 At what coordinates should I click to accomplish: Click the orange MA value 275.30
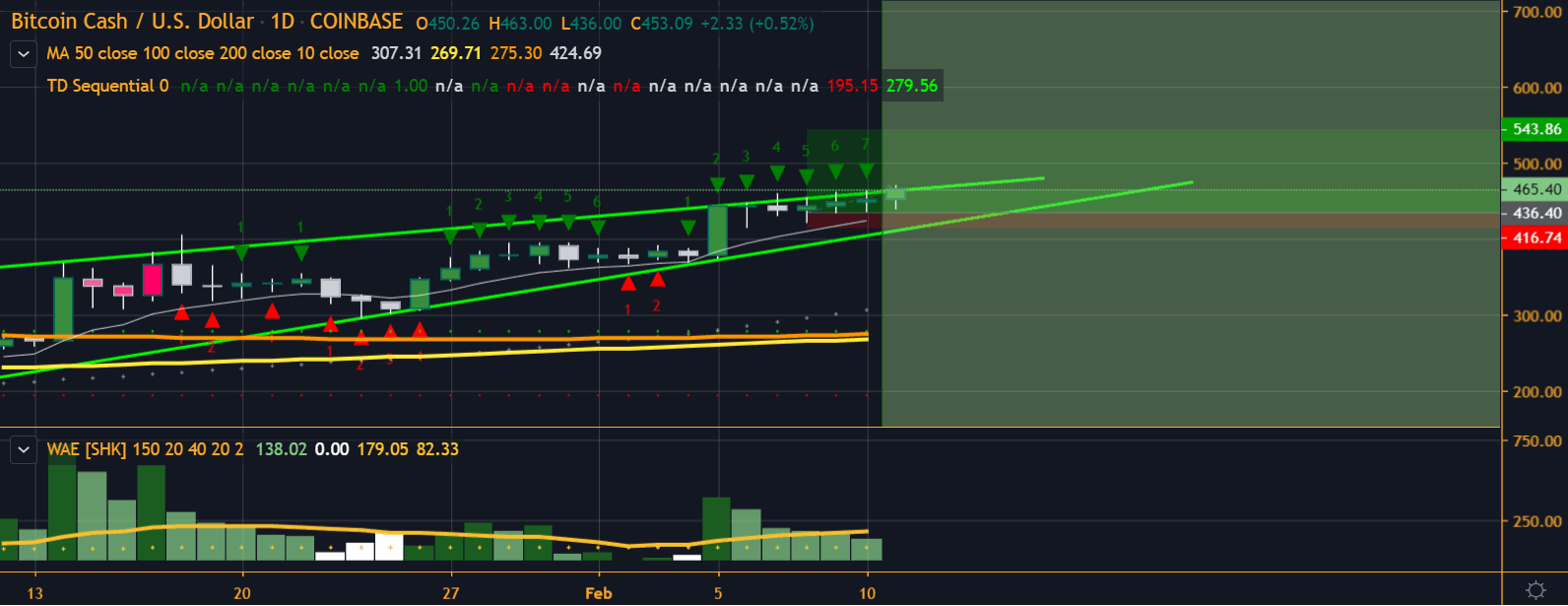click(516, 53)
